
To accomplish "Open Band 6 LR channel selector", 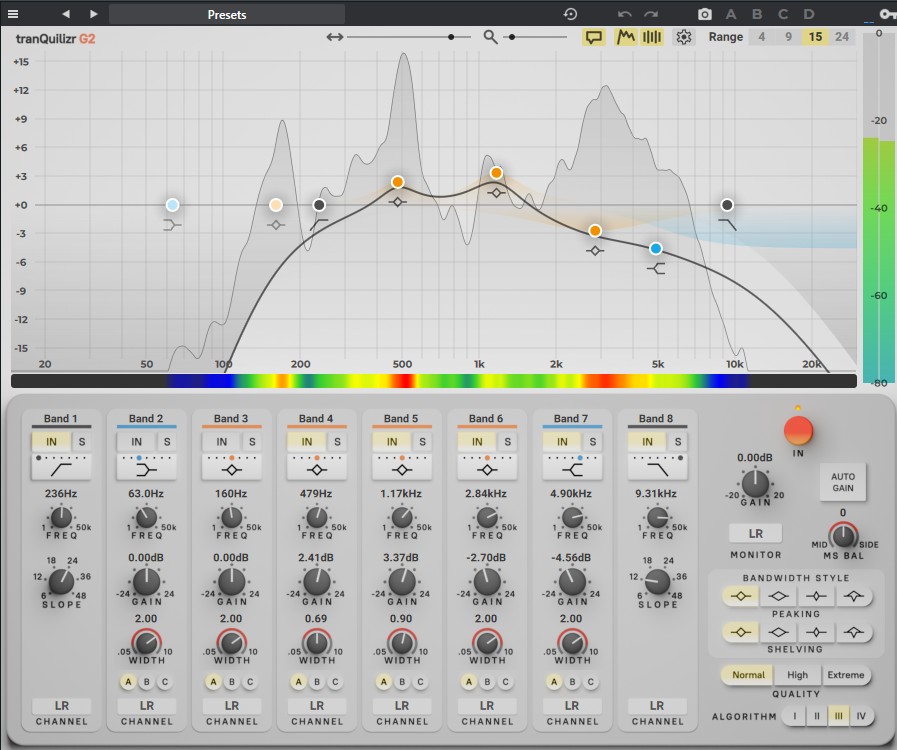I will (x=487, y=706).
